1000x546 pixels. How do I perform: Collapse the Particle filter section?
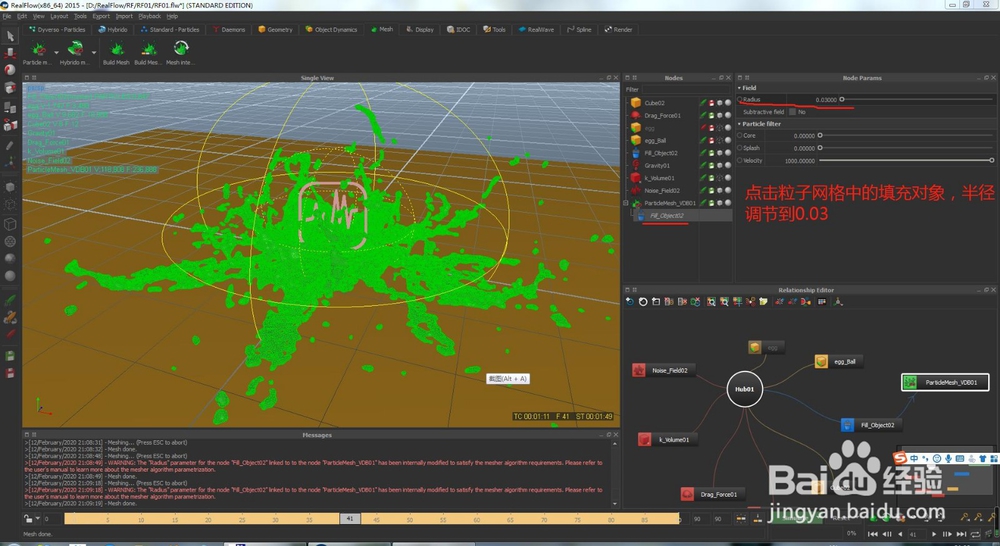[x=739, y=124]
